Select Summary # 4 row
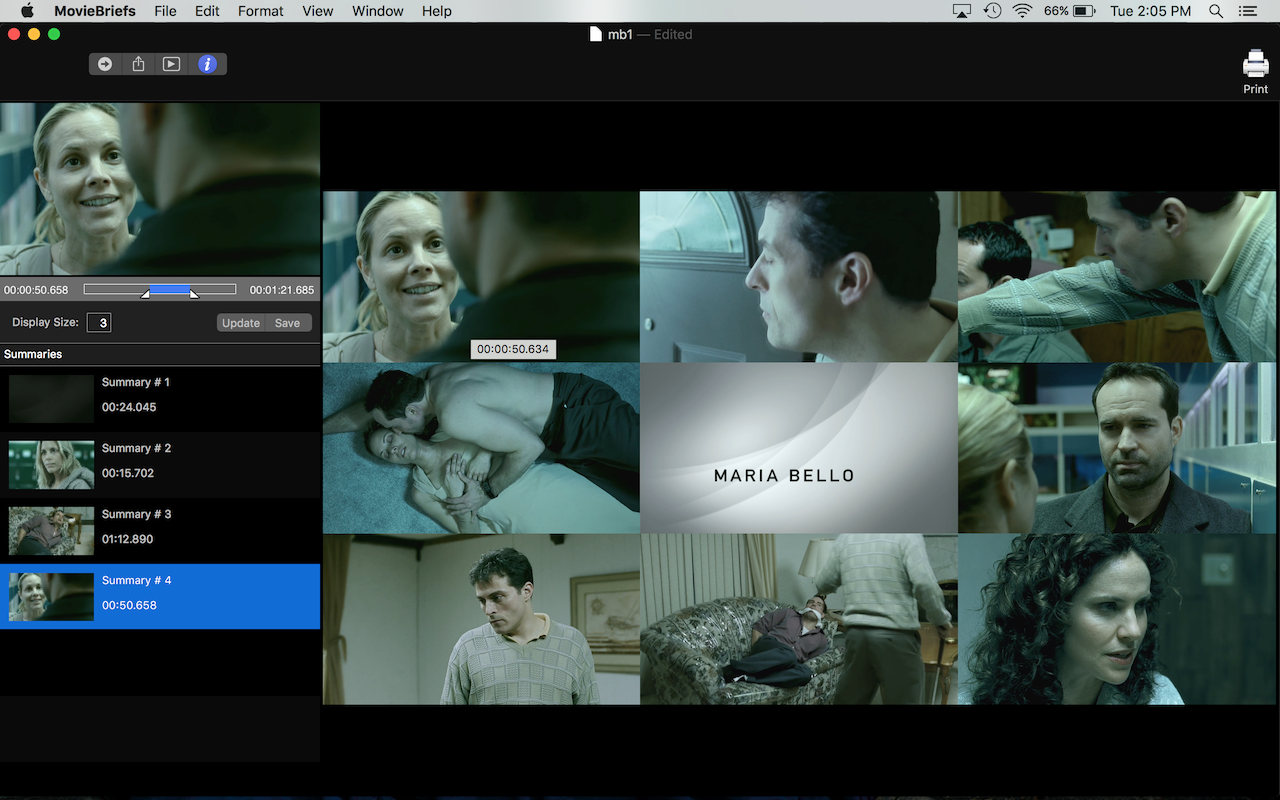 pos(160,597)
